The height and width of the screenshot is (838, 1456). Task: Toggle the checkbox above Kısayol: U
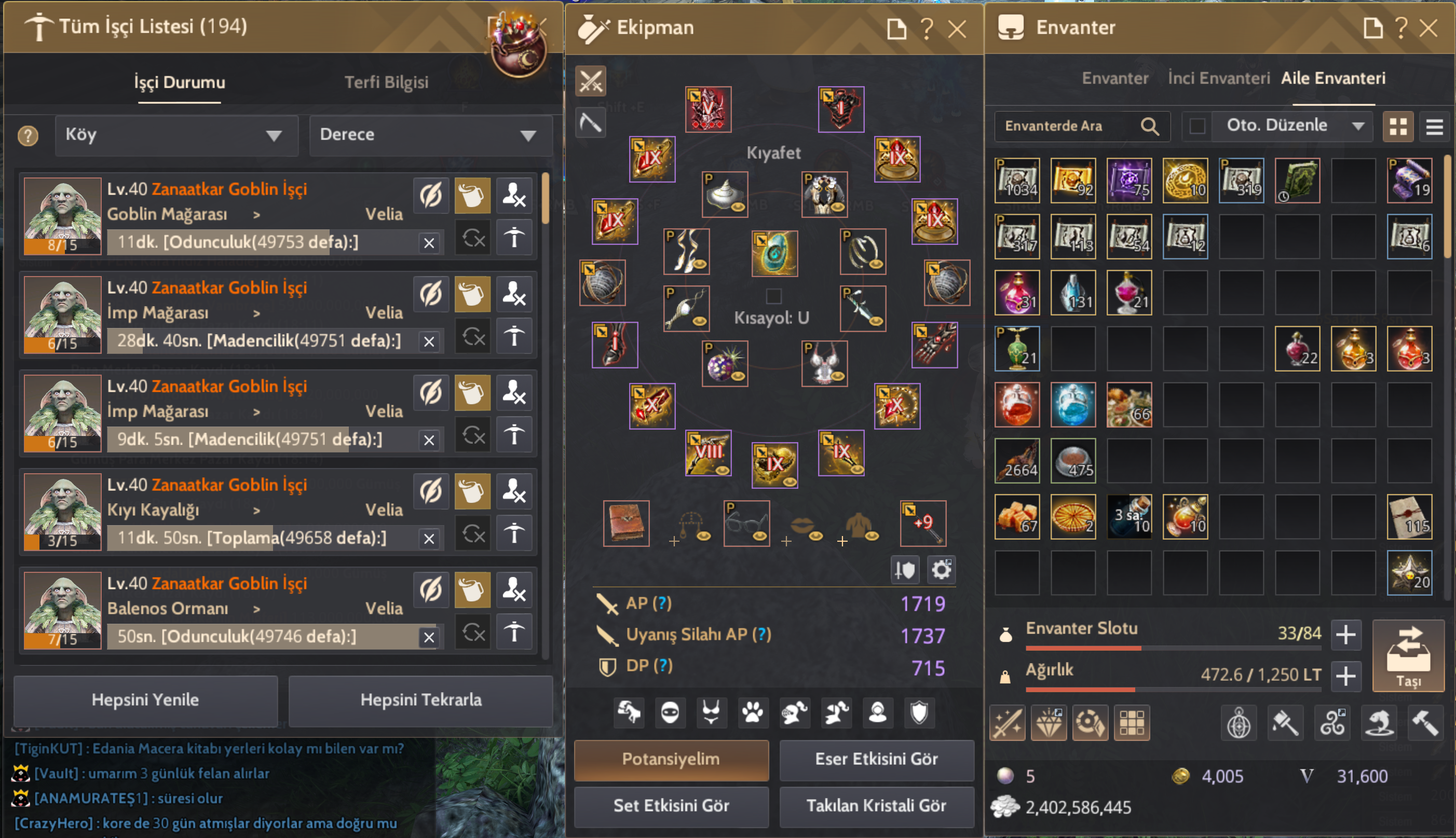click(773, 296)
